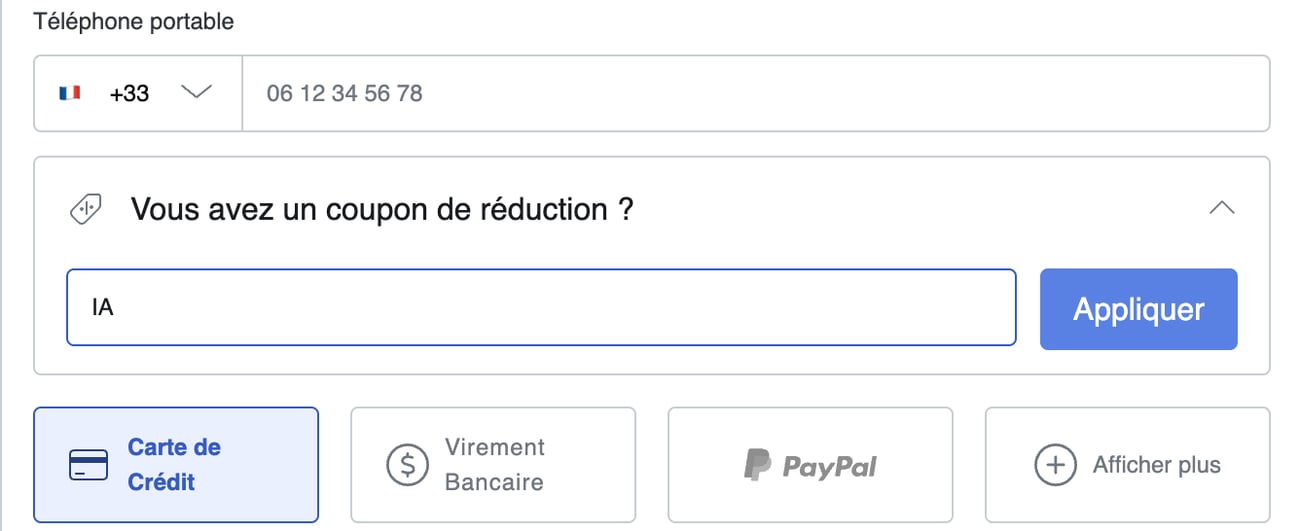This screenshot has width=1300, height=531.
Task: Click the circled plus icon
Action: click(x=1054, y=465)
